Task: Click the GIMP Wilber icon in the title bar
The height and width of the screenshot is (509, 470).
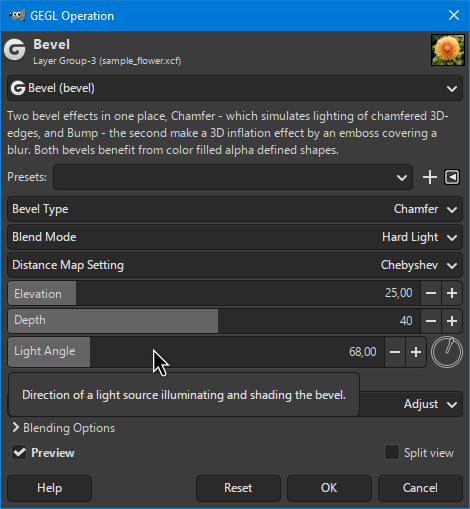Action: coord(17,15)
